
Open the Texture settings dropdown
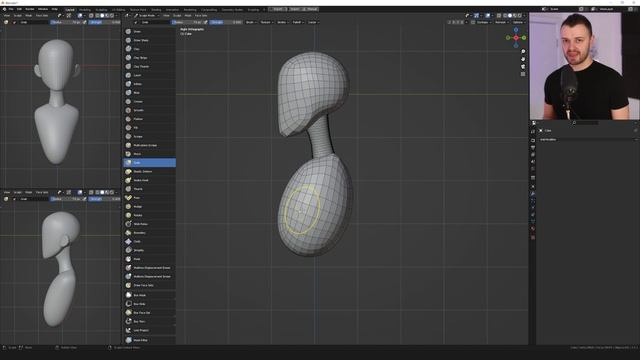(266, 22)
